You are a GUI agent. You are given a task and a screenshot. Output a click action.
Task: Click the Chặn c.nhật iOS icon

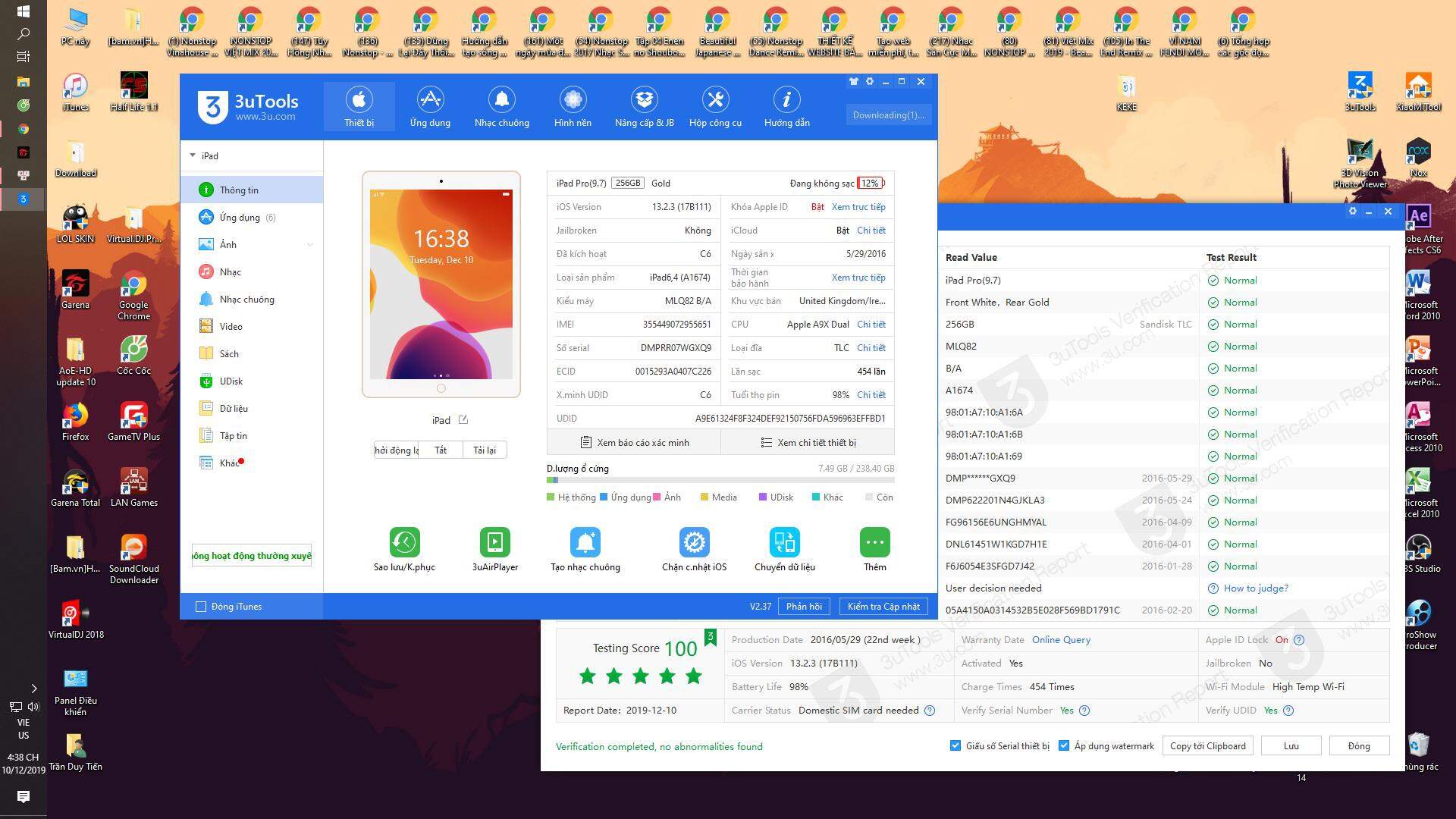(694, 542)
